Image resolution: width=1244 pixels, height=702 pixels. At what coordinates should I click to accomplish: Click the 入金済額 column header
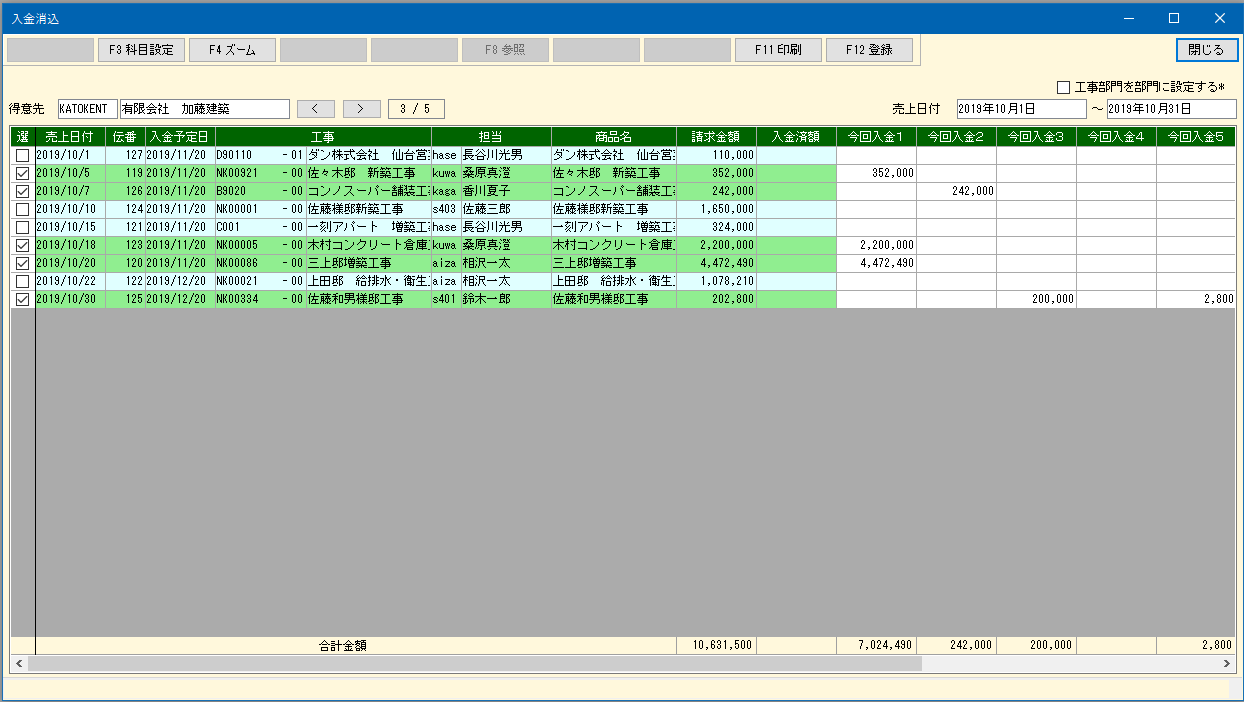point(796,137)
